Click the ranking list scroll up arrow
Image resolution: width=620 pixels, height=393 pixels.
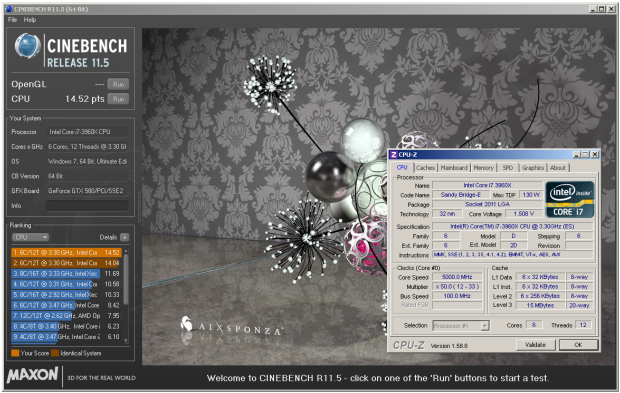[x=126, y=251]
